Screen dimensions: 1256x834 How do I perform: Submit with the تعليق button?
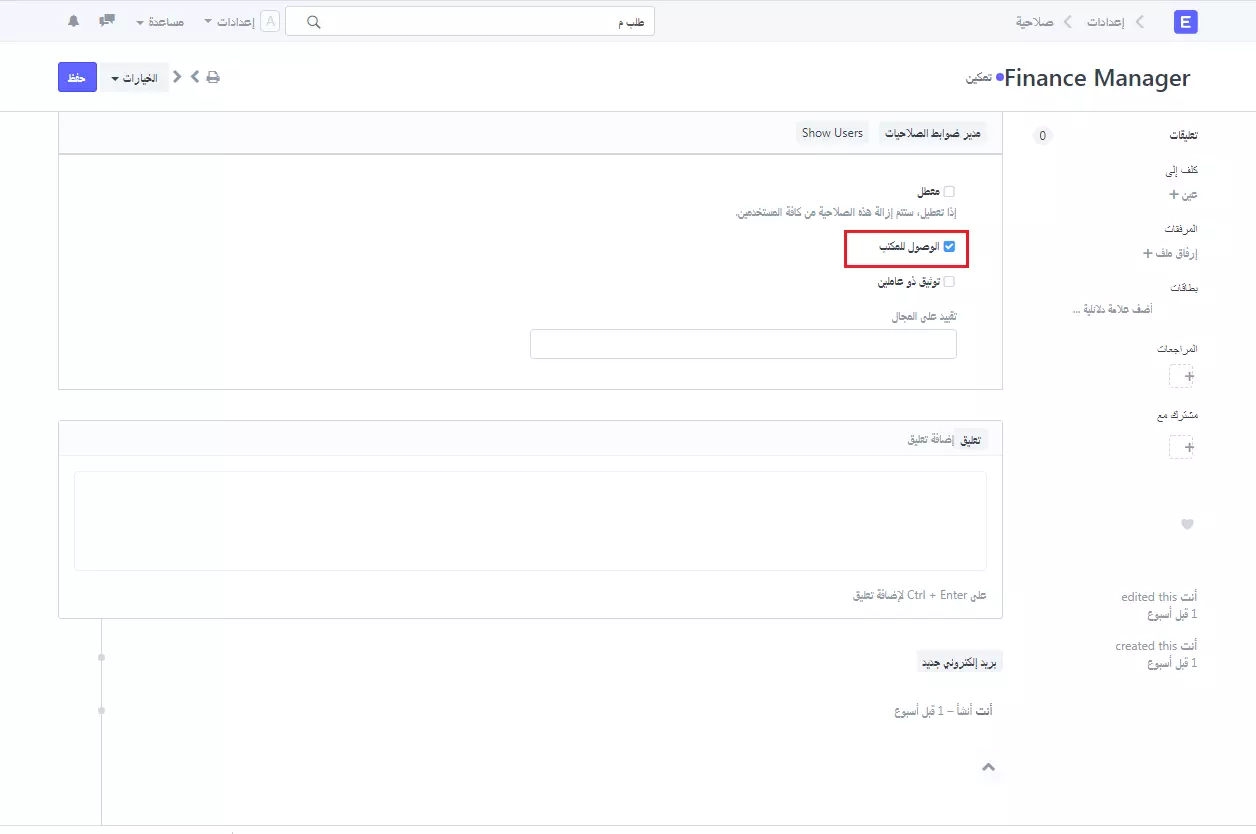pyautogui.click(x=970, y=440)
